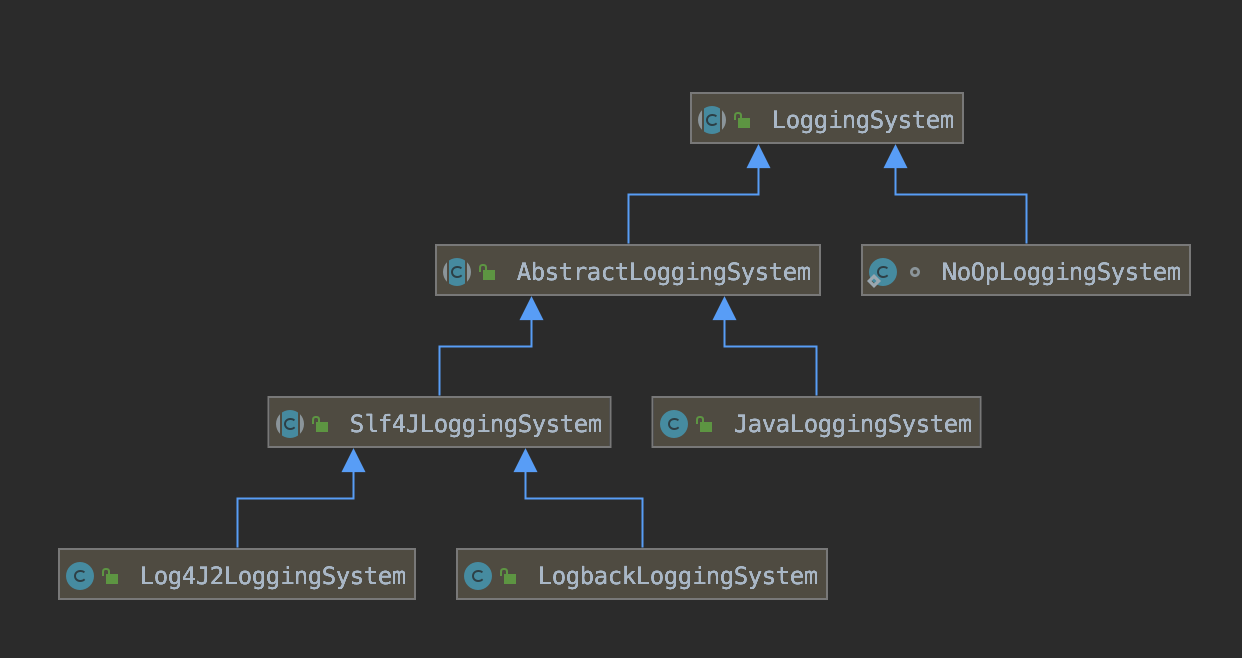This screenshot has height=658, width=1242.
Task: Select the AbstractLoggingSystem class name
Action: pos(664,272)
